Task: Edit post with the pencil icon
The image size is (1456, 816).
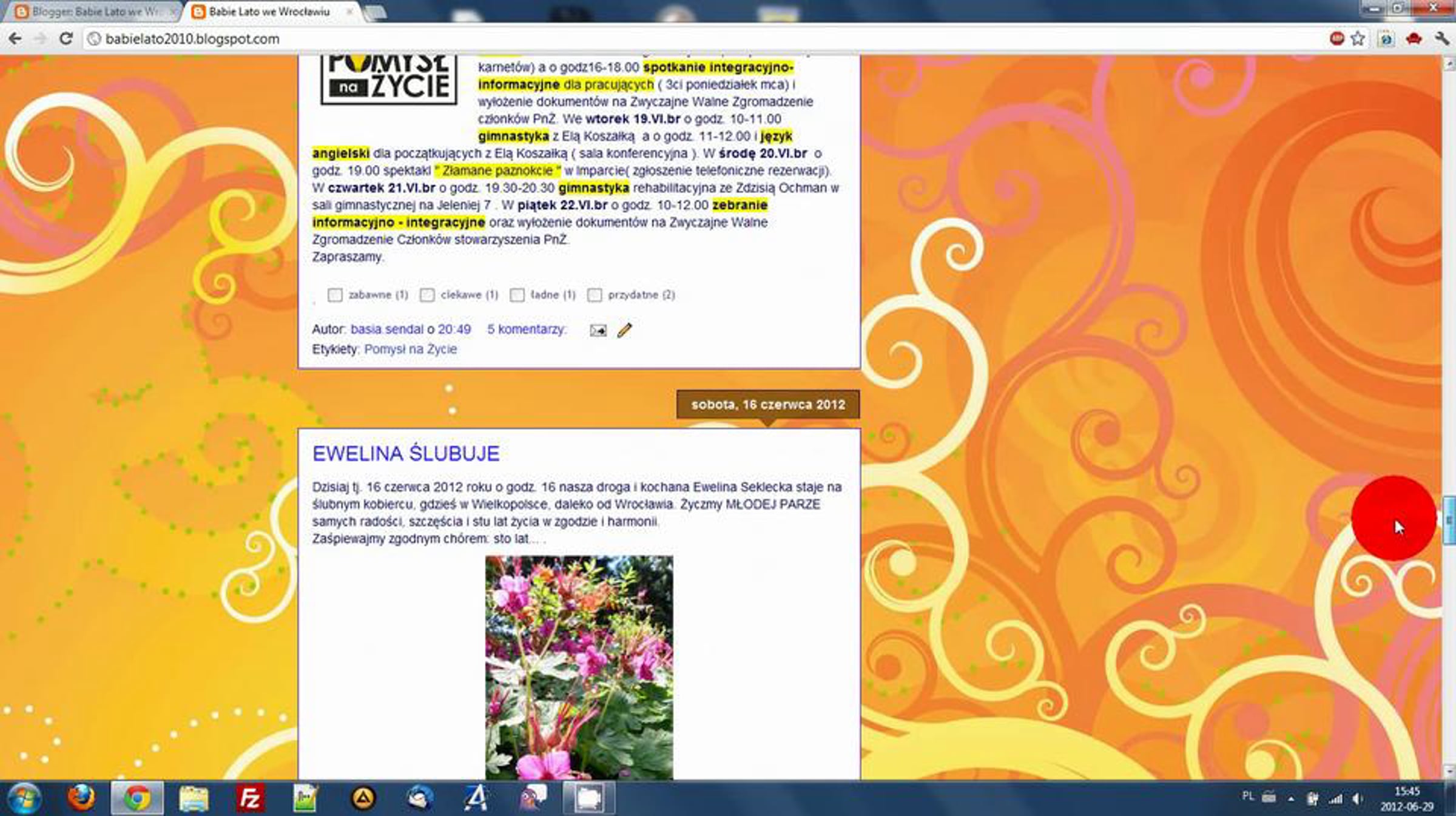Action: pyautogui.click(x=624, y=330)
